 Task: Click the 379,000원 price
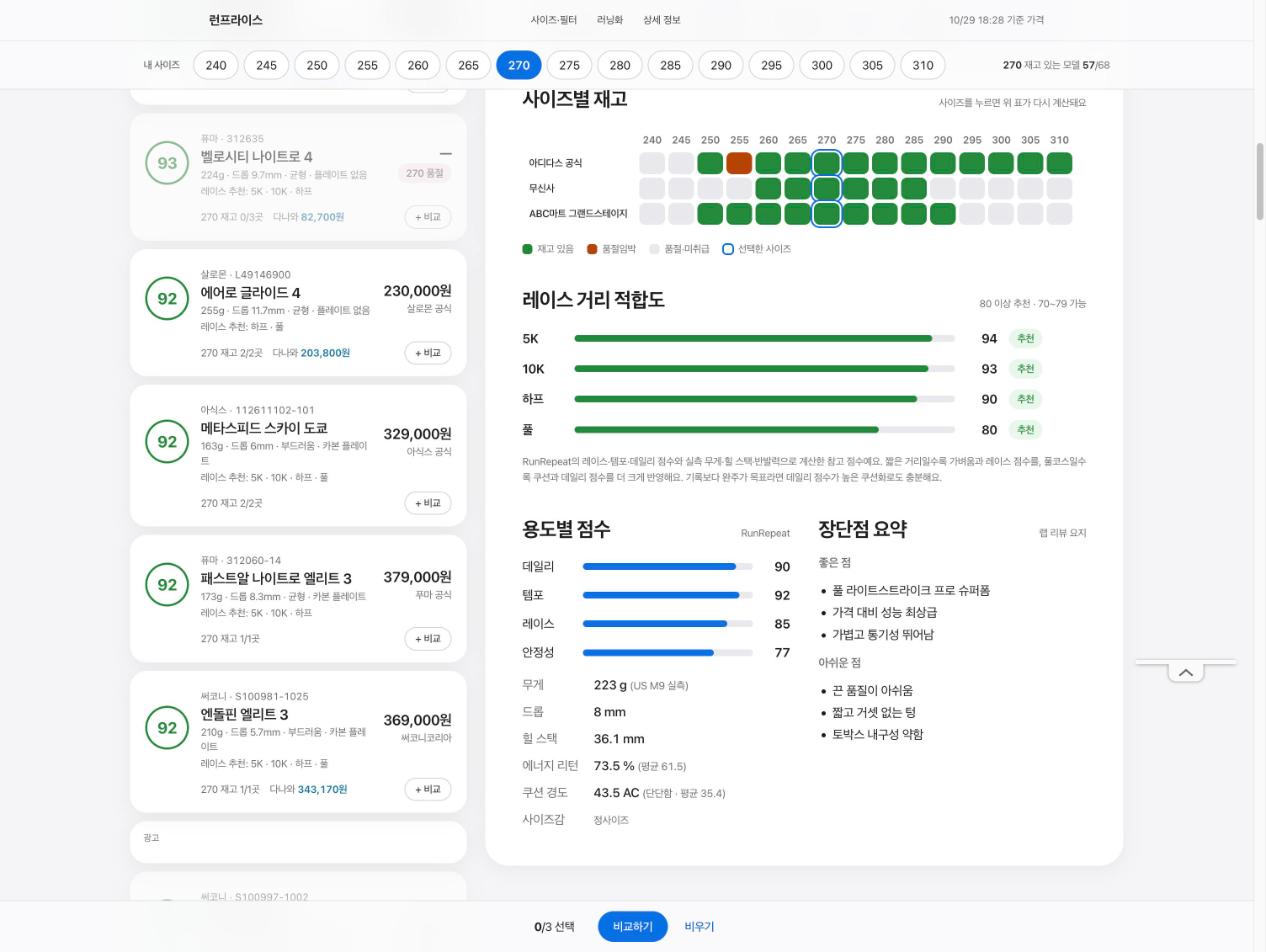click(x=417, y=577)
